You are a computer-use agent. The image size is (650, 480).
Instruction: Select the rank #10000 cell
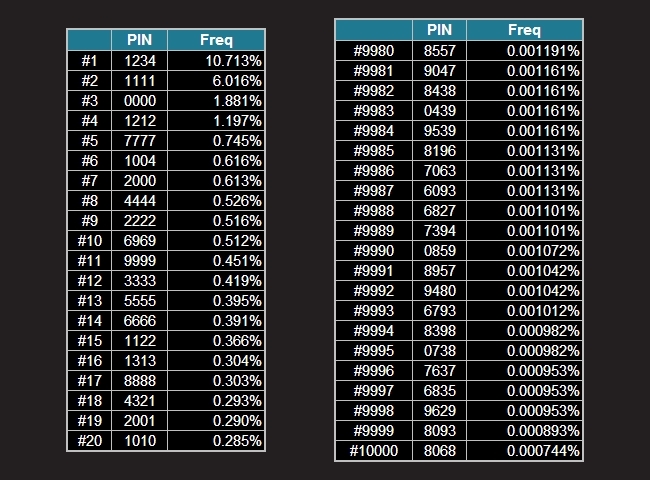(x=374, y=451)
